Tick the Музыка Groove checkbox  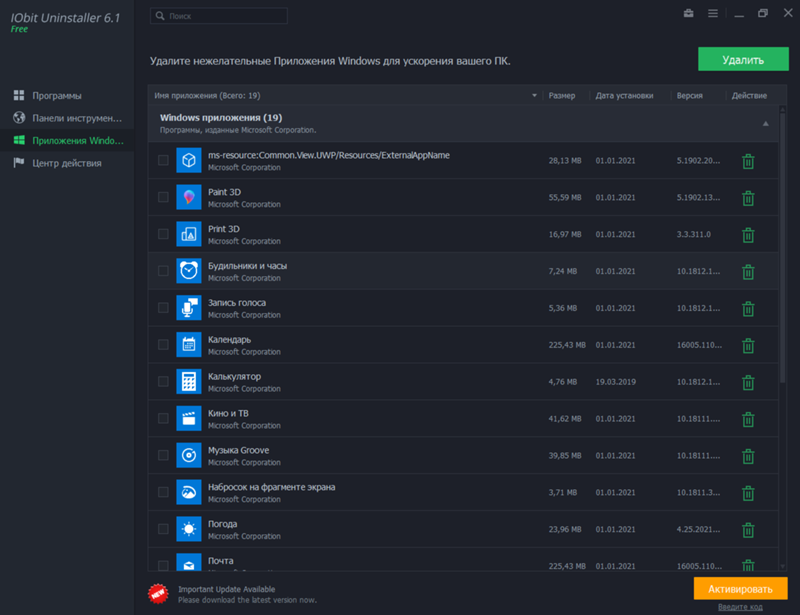[x=163, y=455]
